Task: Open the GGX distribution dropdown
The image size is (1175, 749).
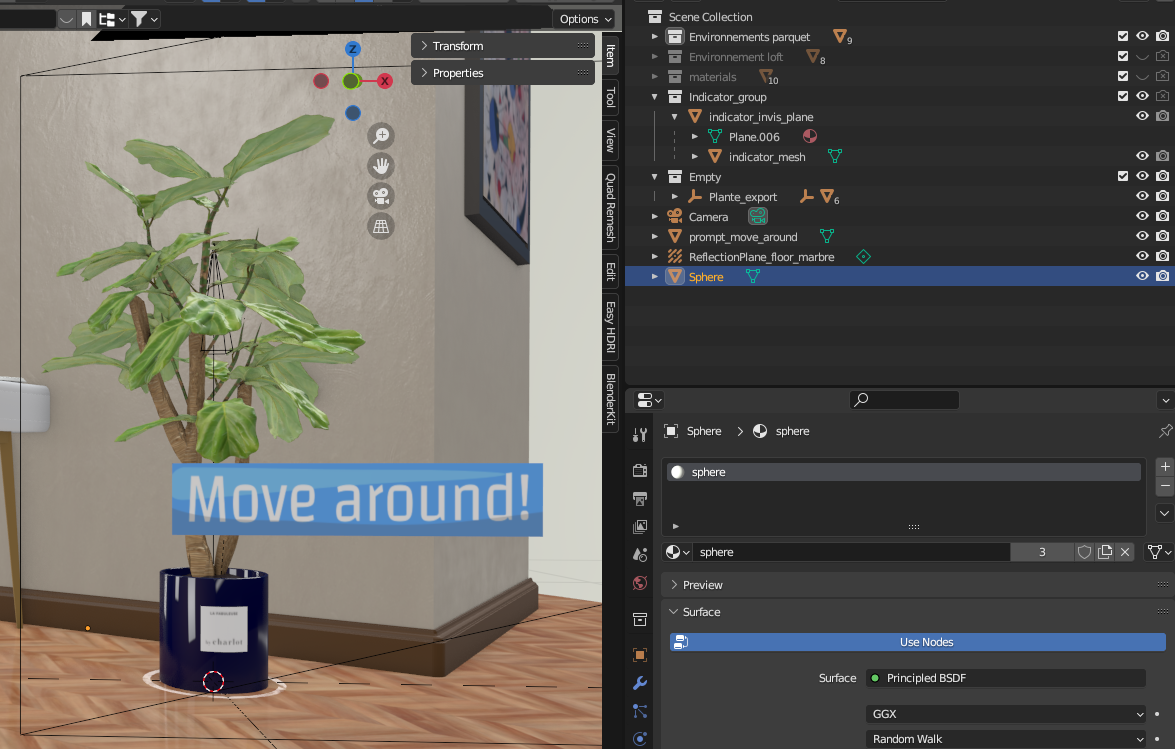Action: point(1006,714)
